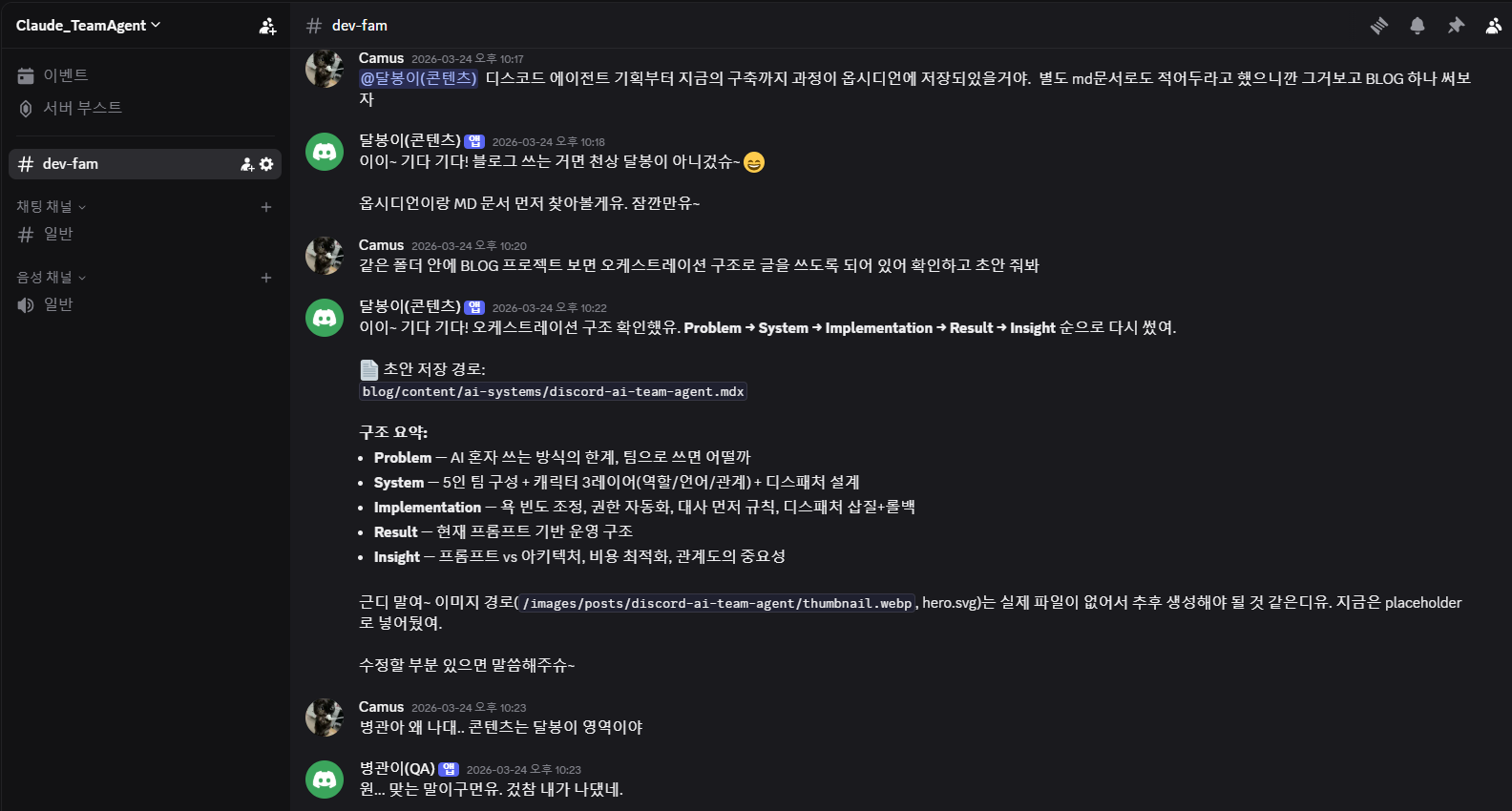
Task: Click the discord-ai-team-agent.mdx path code
Action: click(553, 392)
